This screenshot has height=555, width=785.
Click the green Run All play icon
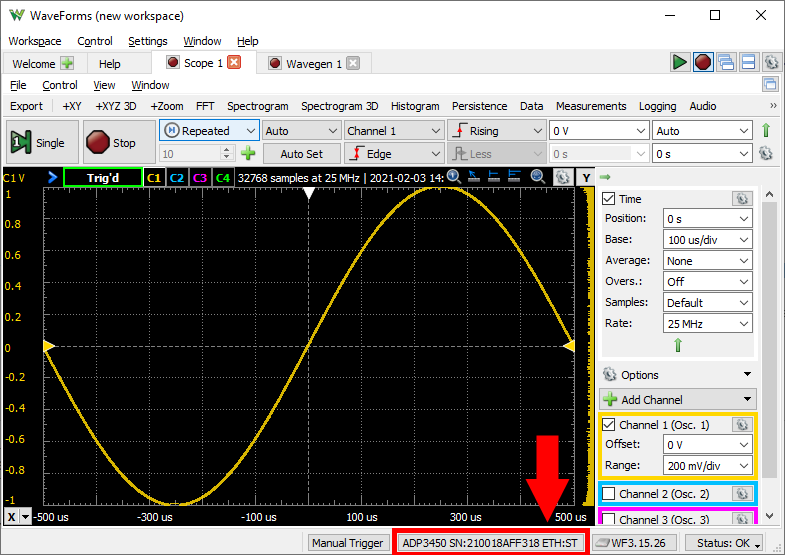click(x=679, y=63)
